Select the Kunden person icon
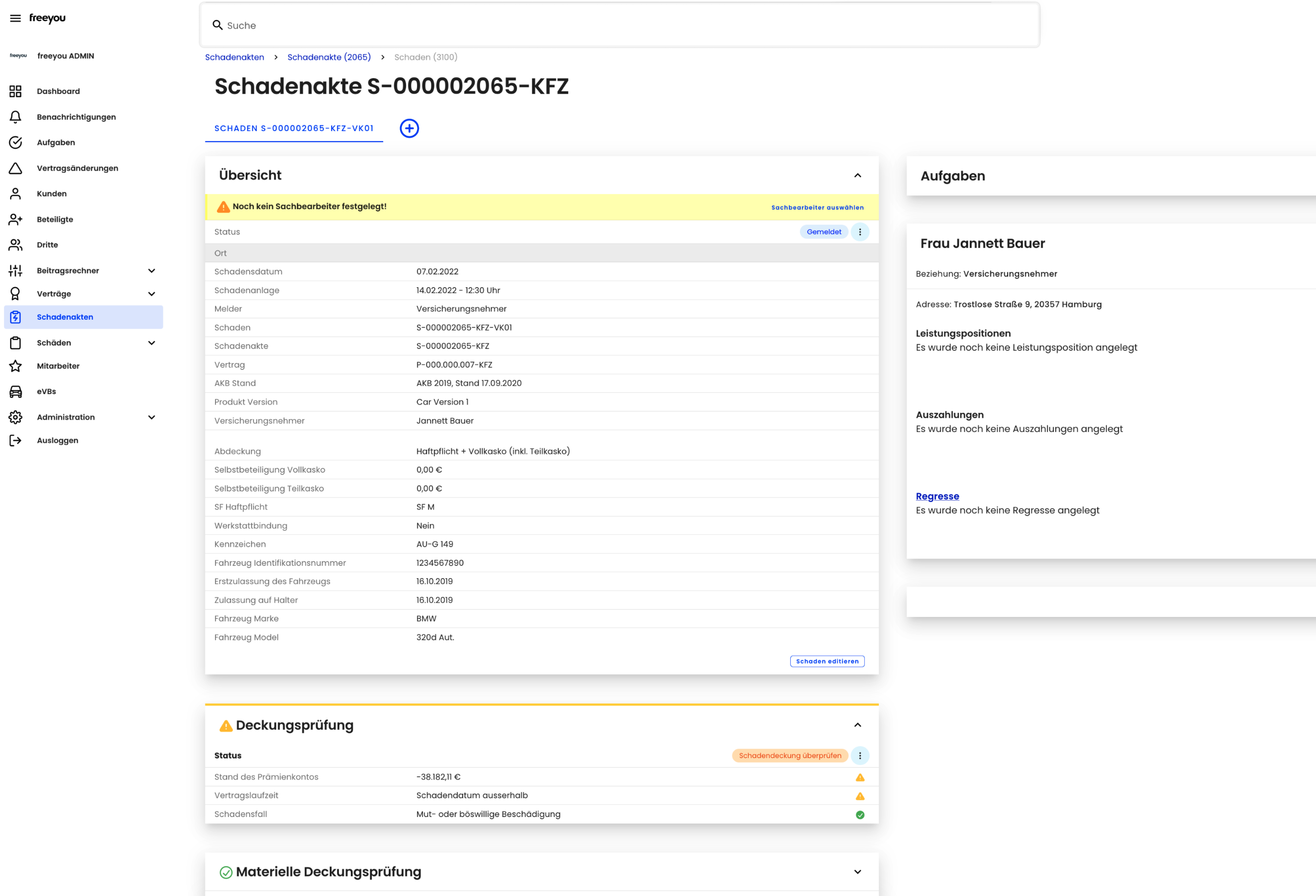 pyautogui.click(x=15, y=193)
